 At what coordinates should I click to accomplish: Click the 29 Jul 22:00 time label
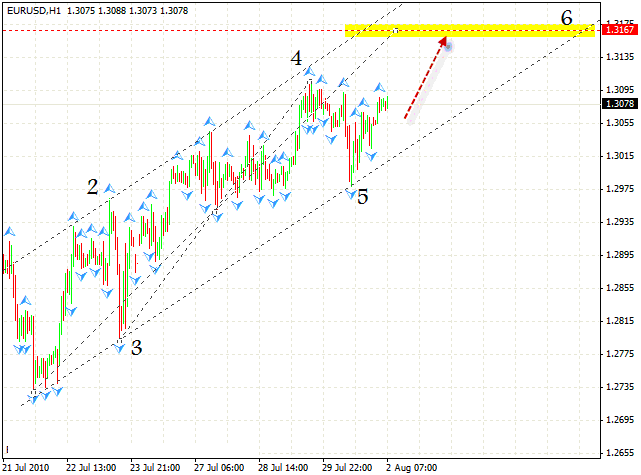click(347, 467)
